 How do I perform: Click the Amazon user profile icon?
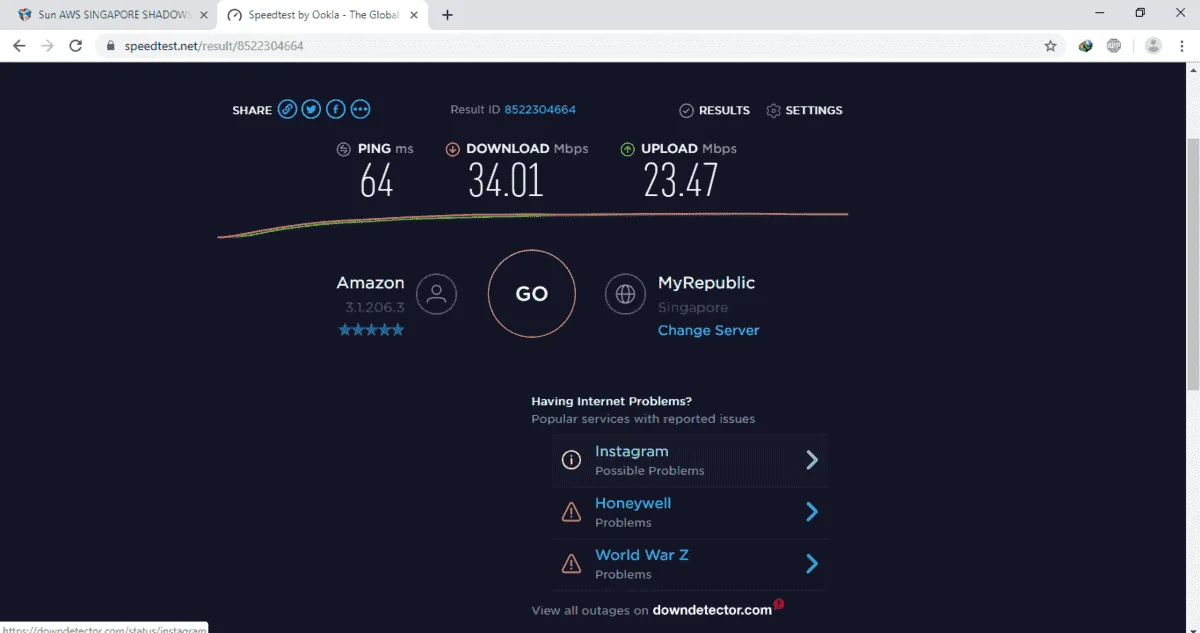[436, 294]
